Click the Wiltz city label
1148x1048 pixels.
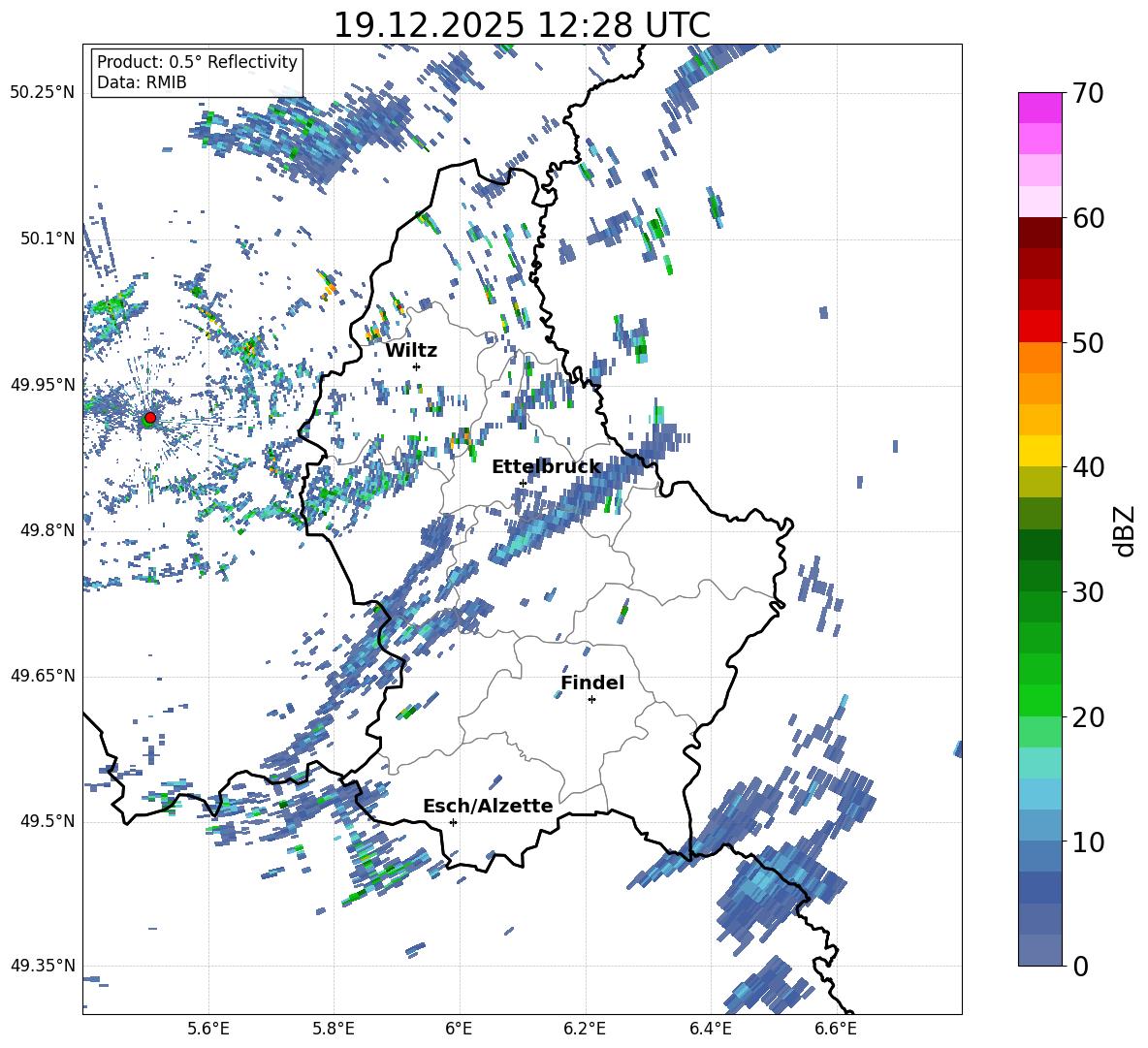pos(411,351)
